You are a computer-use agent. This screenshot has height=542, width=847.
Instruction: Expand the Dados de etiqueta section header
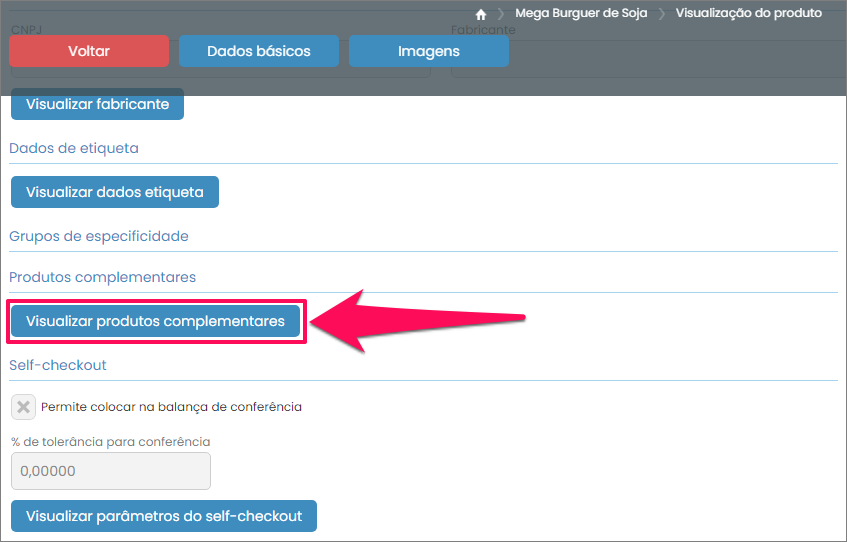pos(74,148)
